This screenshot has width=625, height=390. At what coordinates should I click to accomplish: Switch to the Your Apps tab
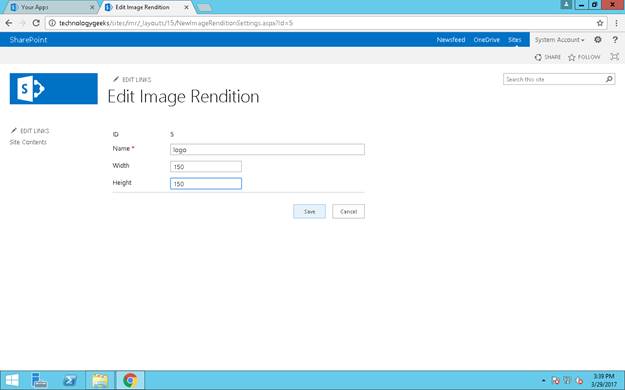tap(50, 7)
